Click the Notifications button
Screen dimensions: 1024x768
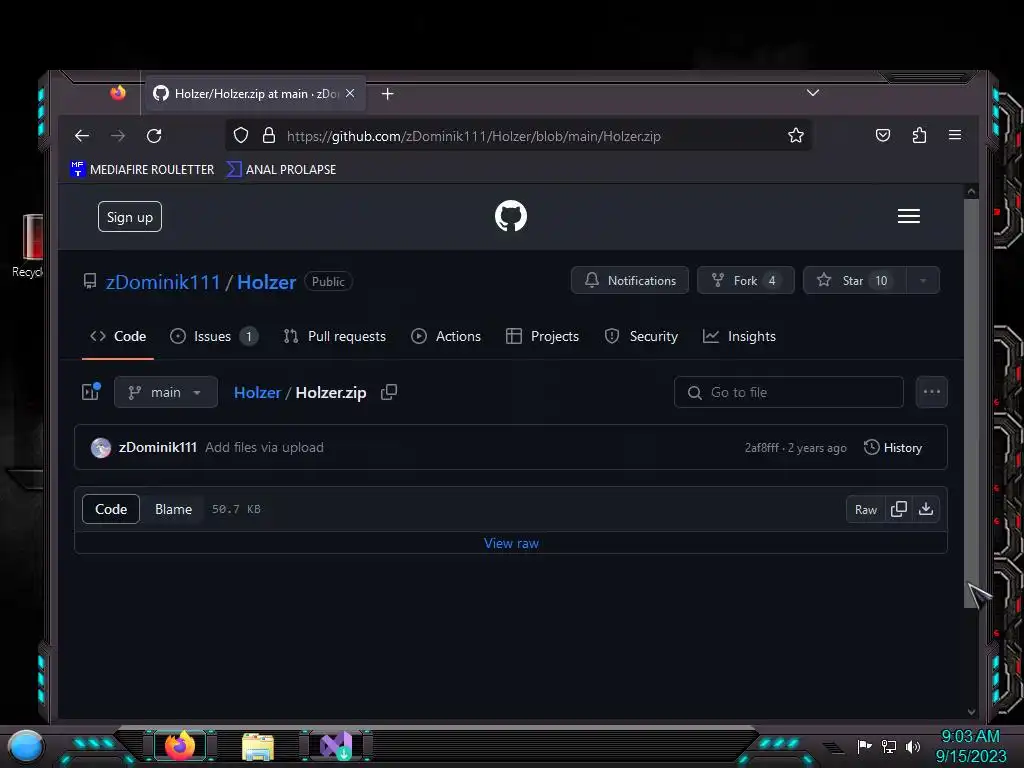coord(630,280)
